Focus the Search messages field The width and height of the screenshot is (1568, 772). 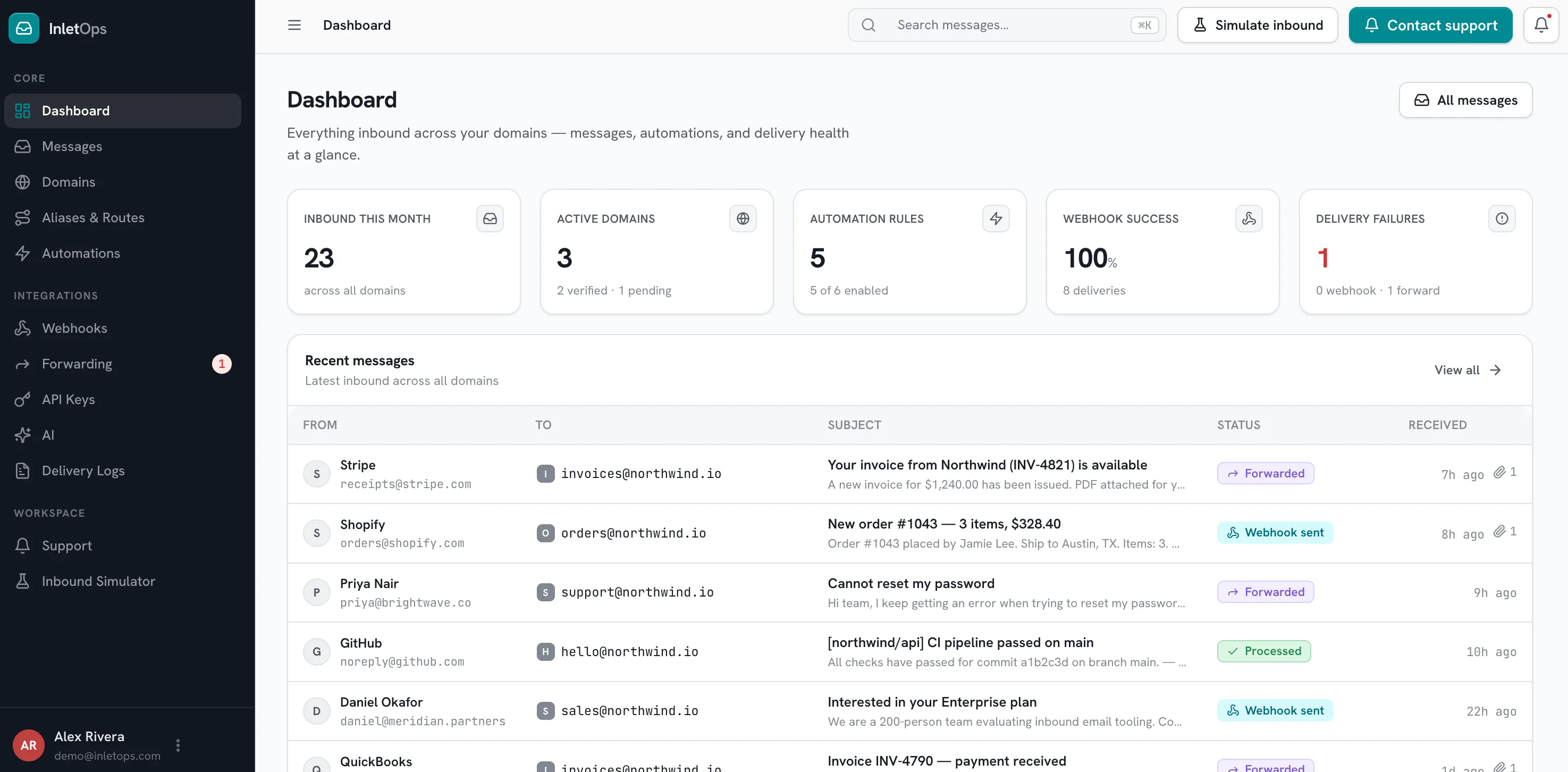(x=1007, y=25)
